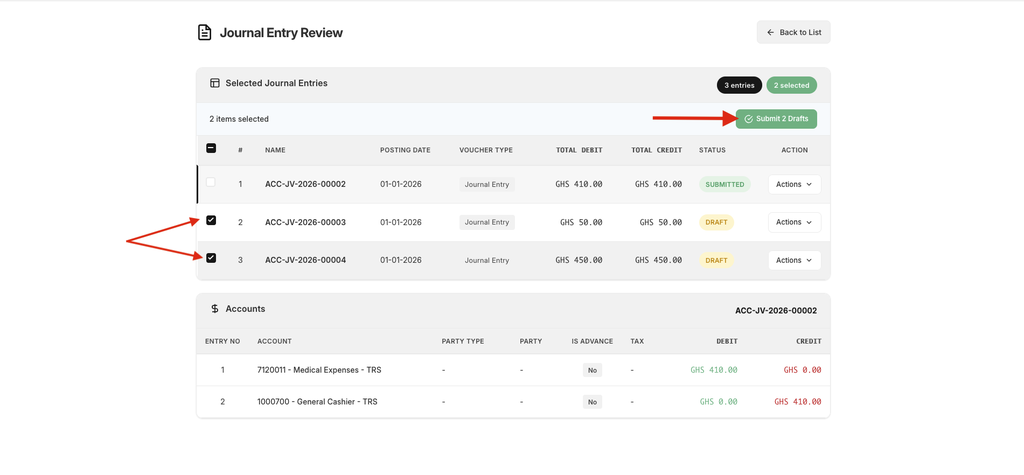
Task: Click the Journal Entry Review document icon
Action: (x=204, y=33)
